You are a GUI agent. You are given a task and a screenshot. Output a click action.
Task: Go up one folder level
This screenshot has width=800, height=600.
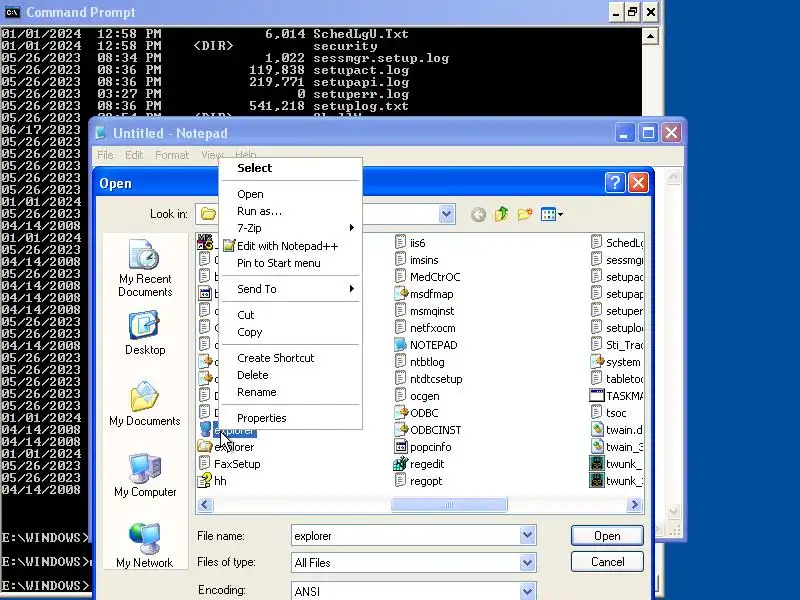click(502, 214)
